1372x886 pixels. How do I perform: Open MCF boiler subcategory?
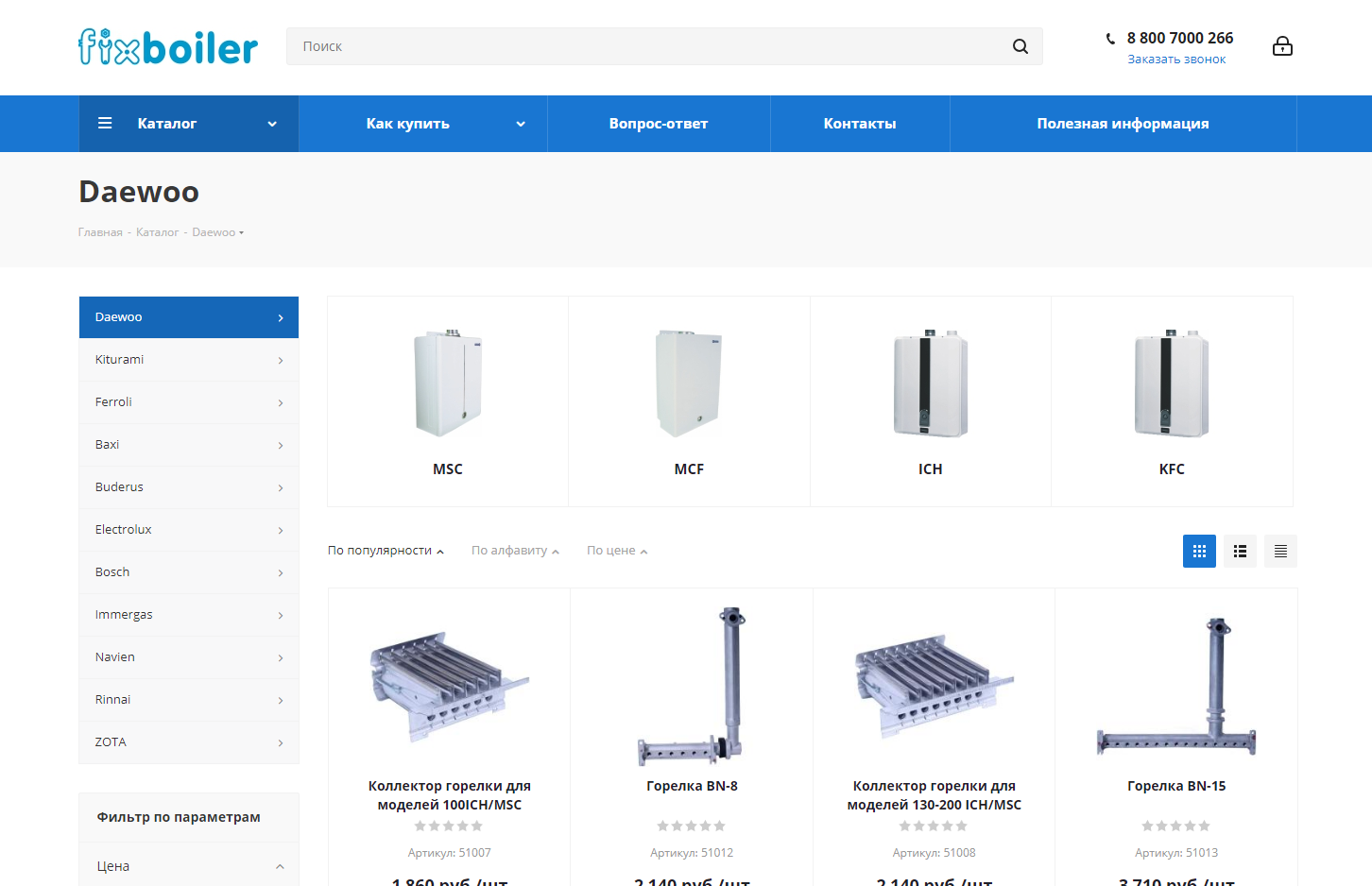[x=689, y=401]
